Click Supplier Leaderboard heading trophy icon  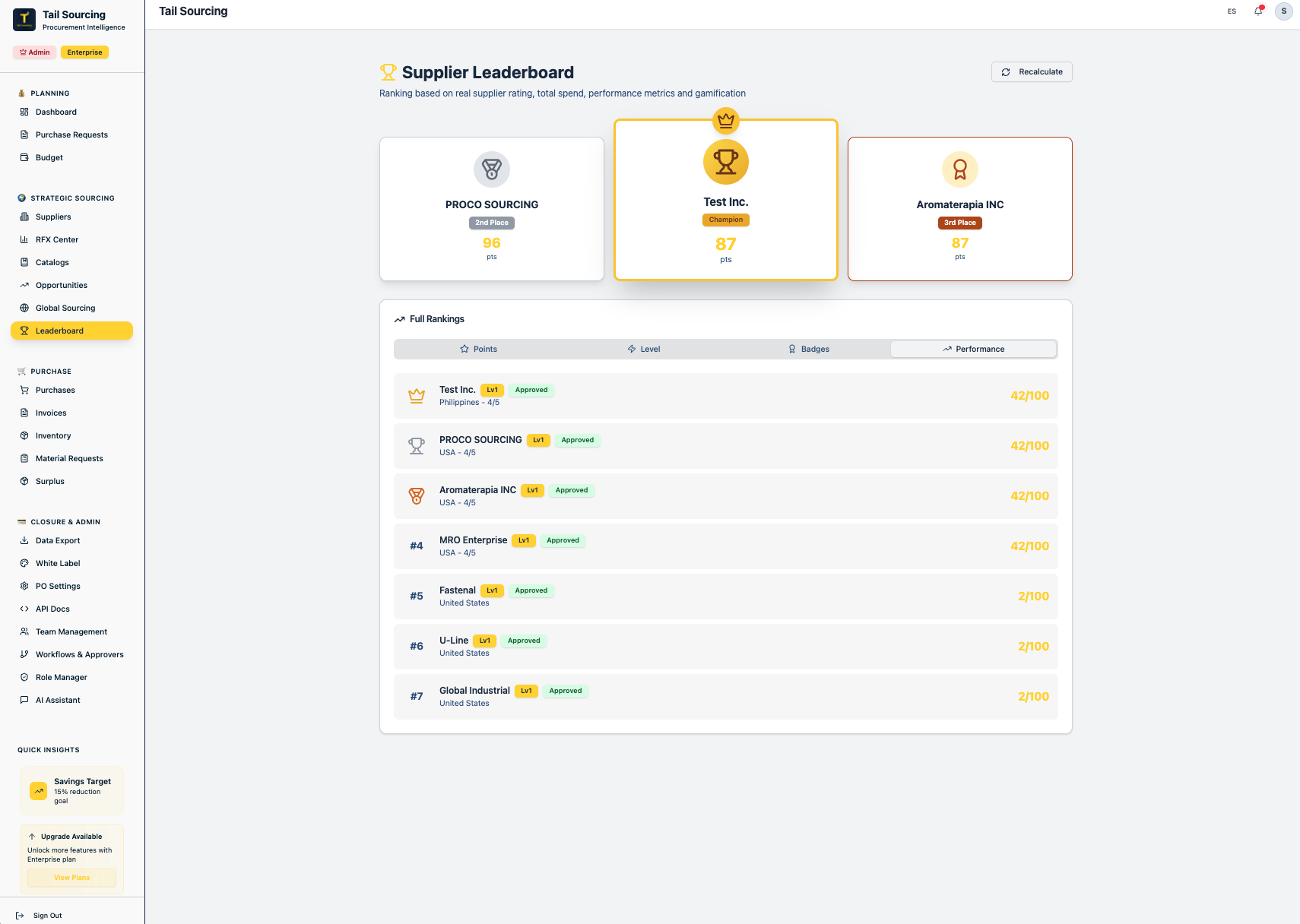(388, 72)
